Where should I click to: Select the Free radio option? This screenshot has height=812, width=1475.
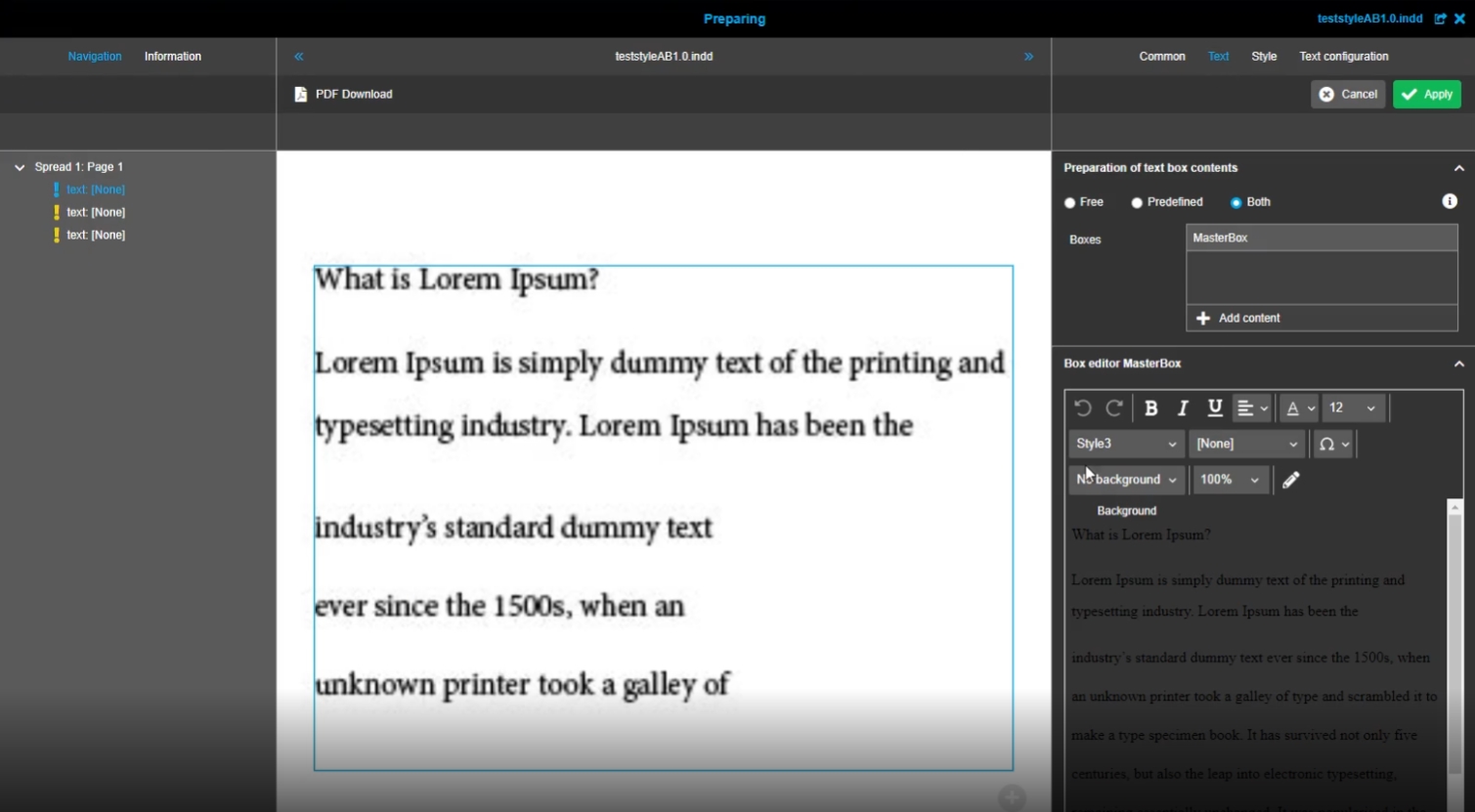1070,202
